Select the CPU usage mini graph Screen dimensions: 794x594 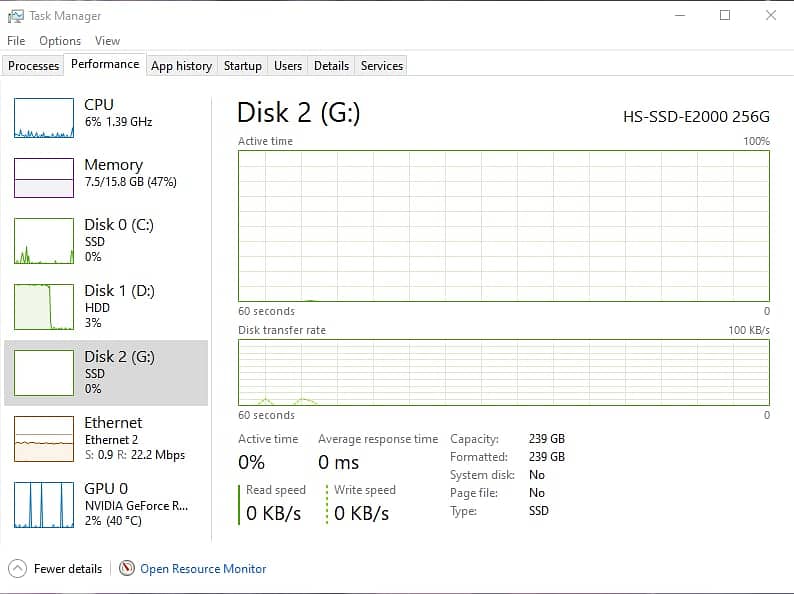tap(44, 118)
